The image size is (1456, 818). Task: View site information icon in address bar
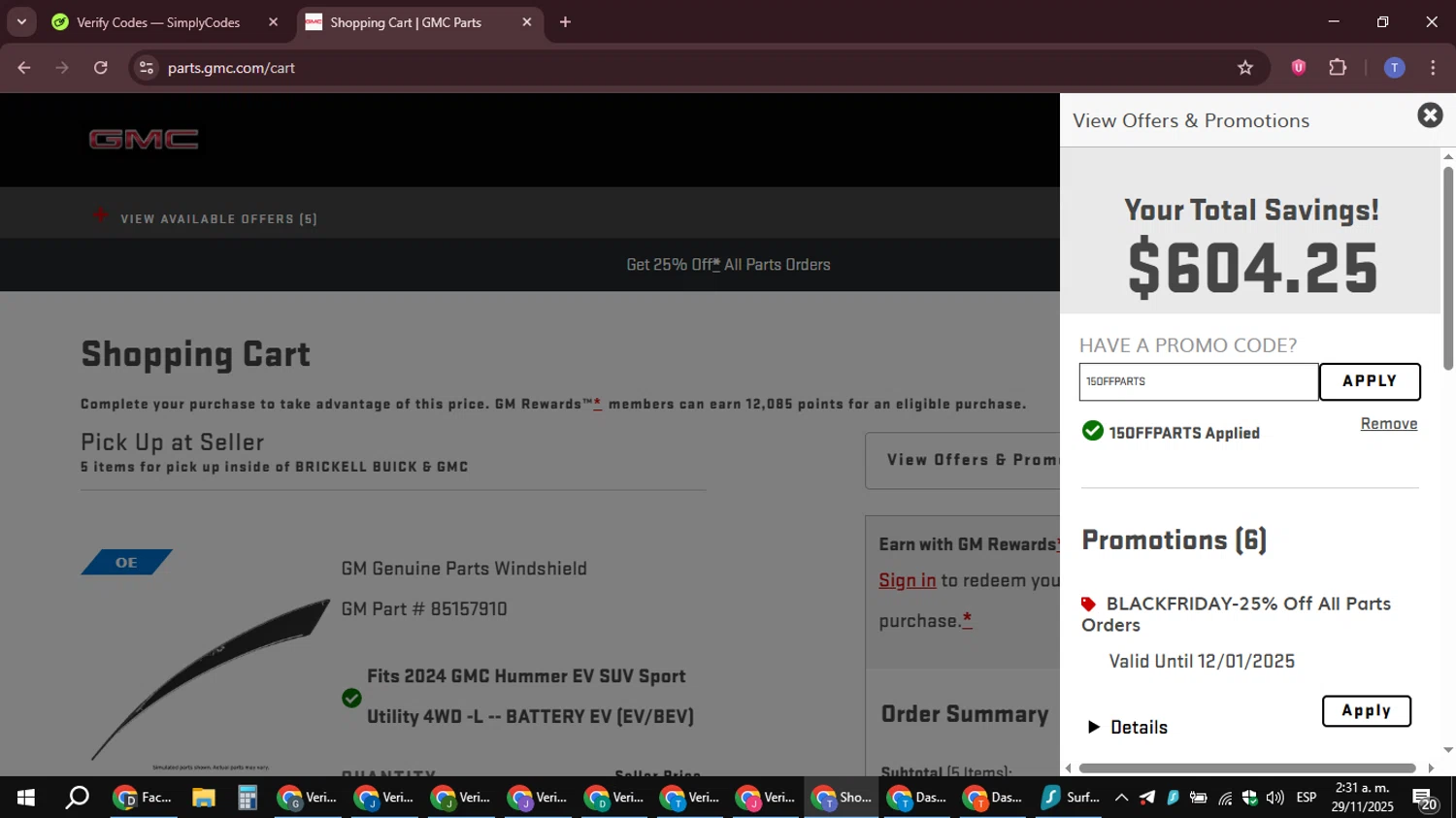pos(147,68)
